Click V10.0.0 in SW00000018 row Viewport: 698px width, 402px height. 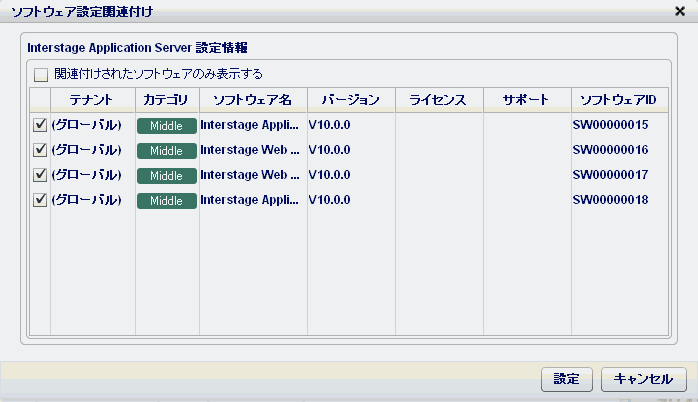click(x=329, y=199)
